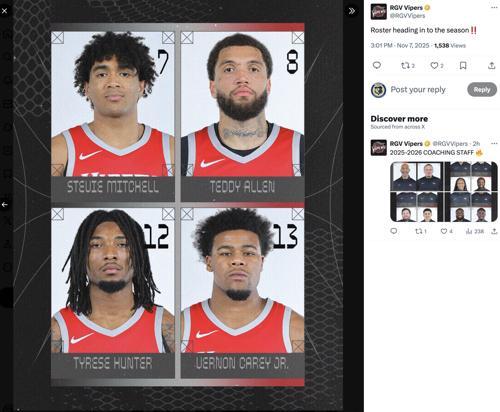The width and height of the screenshot is (500, 412).
Task: Share the roster post
Action: [x=492, y=66]
